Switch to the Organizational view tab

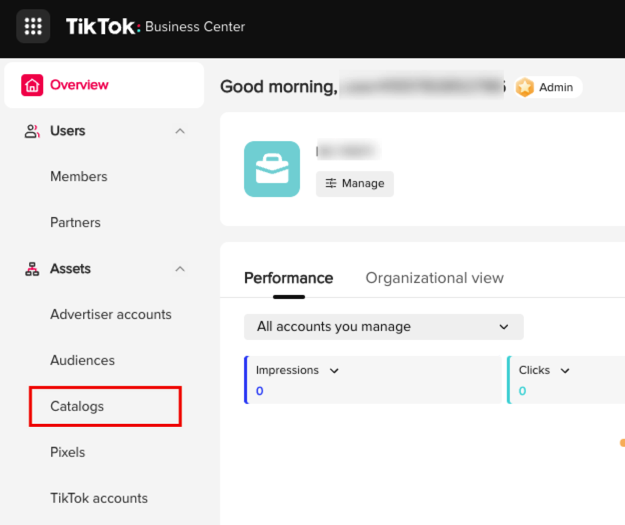[x=434, y=278]
